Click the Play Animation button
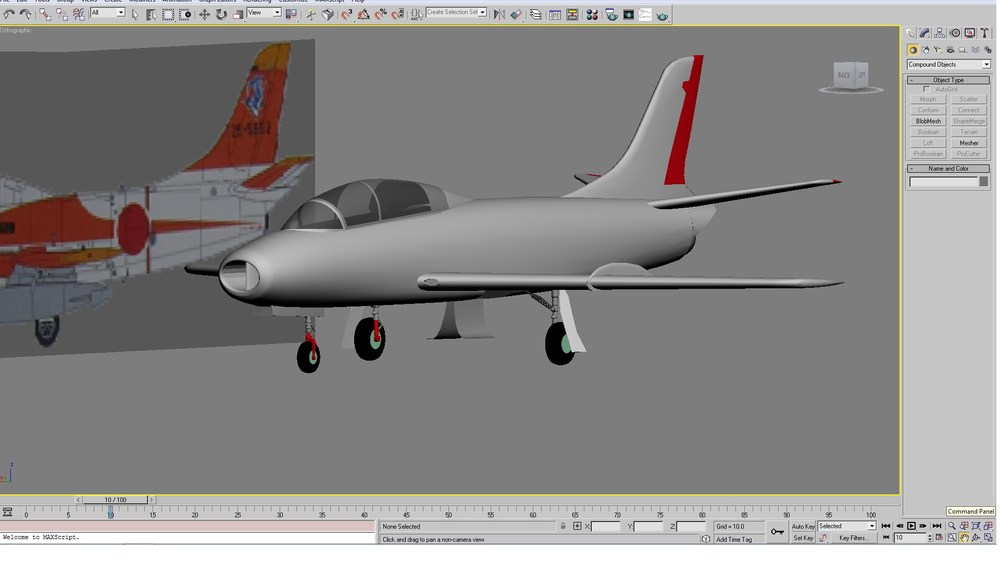This screenshot has width=1000, height=562. click(x=911, y=526)
